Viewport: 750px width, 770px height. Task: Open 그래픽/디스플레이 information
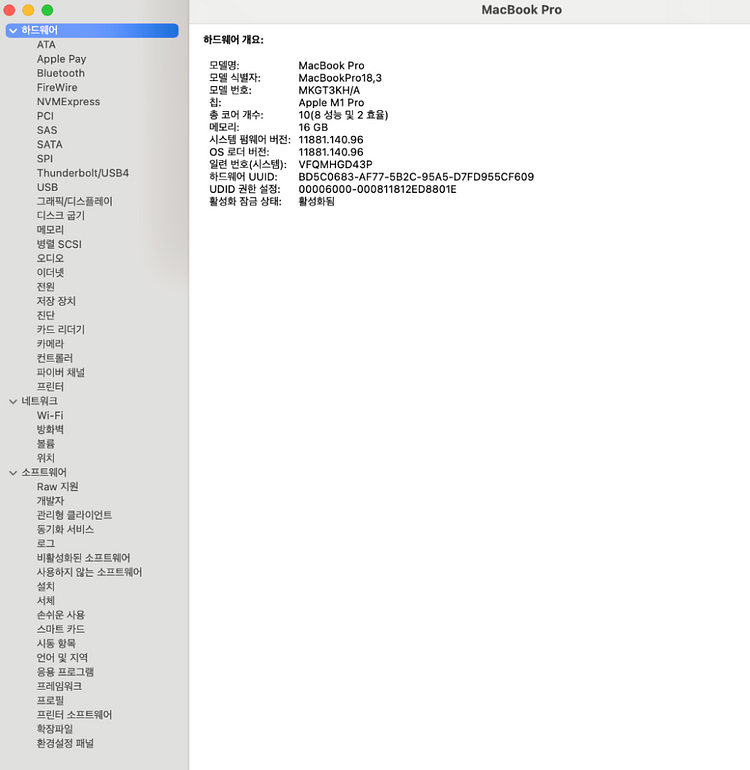pos(75,201)
